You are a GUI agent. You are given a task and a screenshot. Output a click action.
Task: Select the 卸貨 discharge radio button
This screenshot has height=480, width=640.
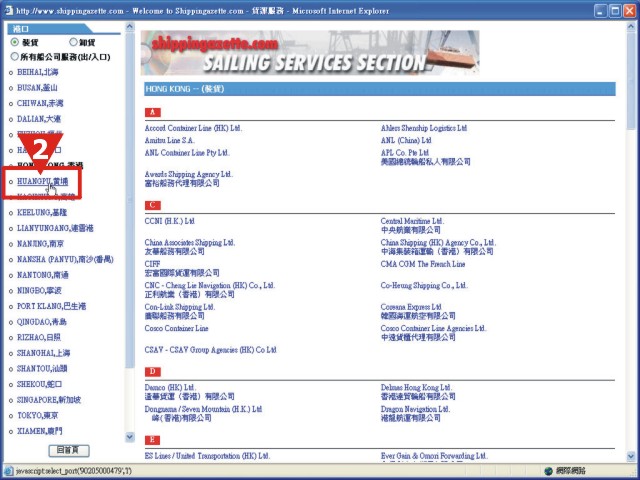point(73,42)
